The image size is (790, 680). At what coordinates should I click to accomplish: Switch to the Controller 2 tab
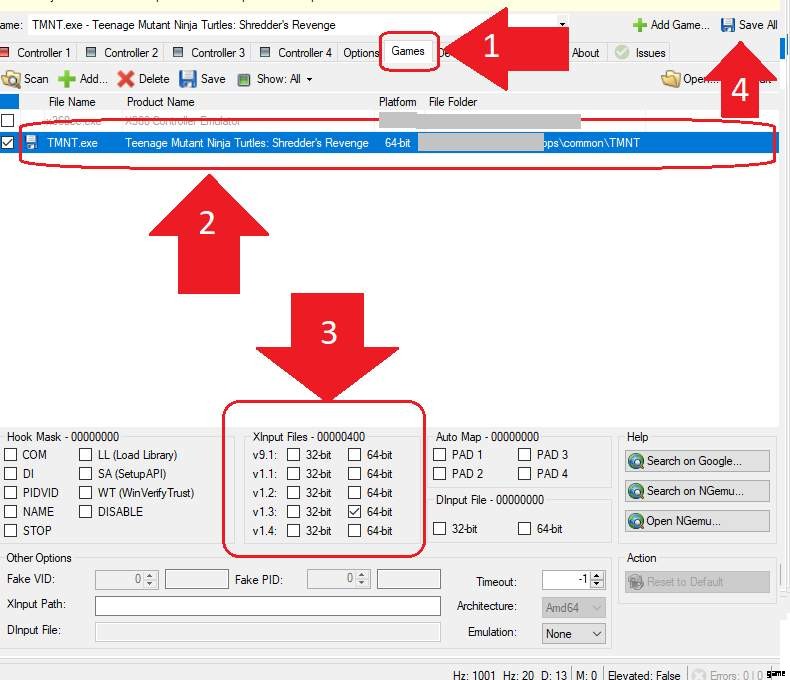click(x=123, y=52)
